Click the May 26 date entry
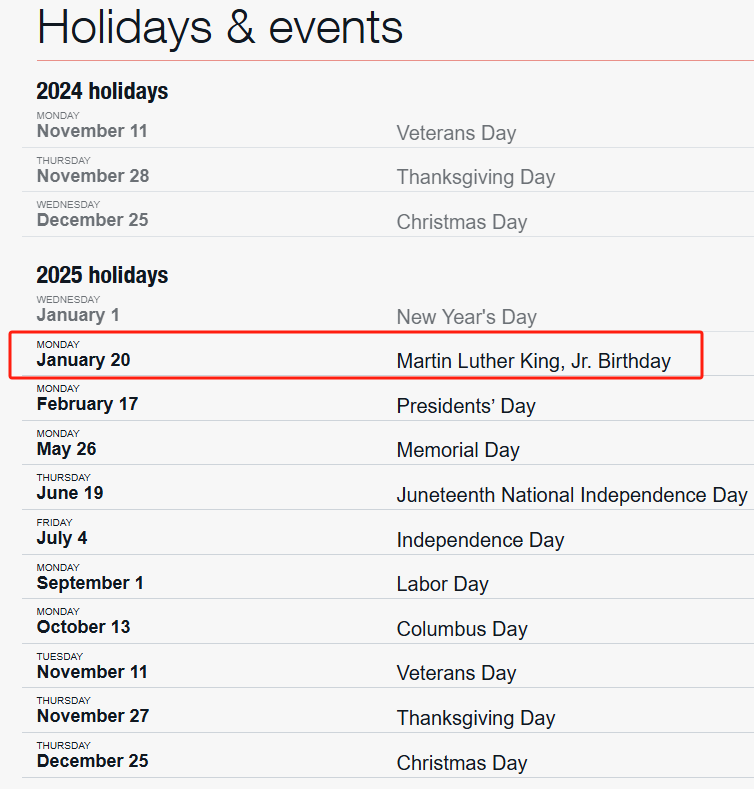Screen dimensions: 754x789 click(67, 449)
